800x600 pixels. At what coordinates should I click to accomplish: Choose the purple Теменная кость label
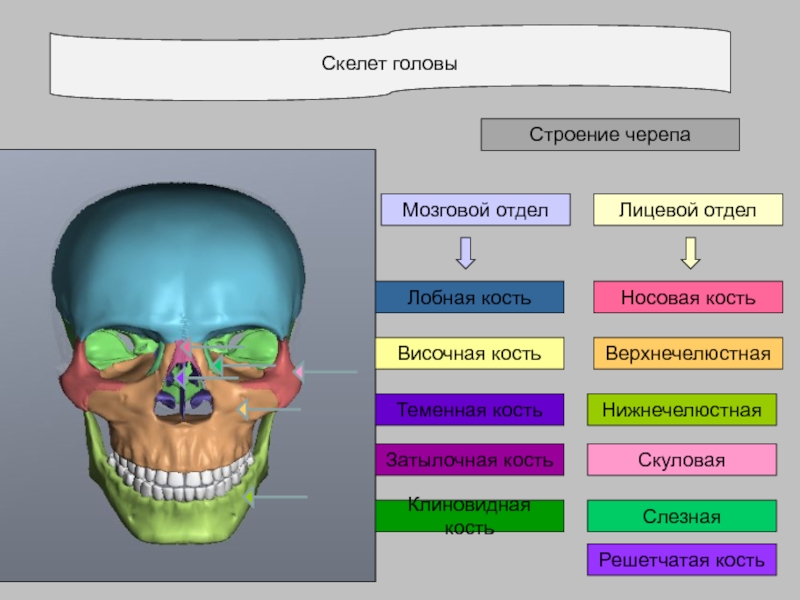pos(469,410)
